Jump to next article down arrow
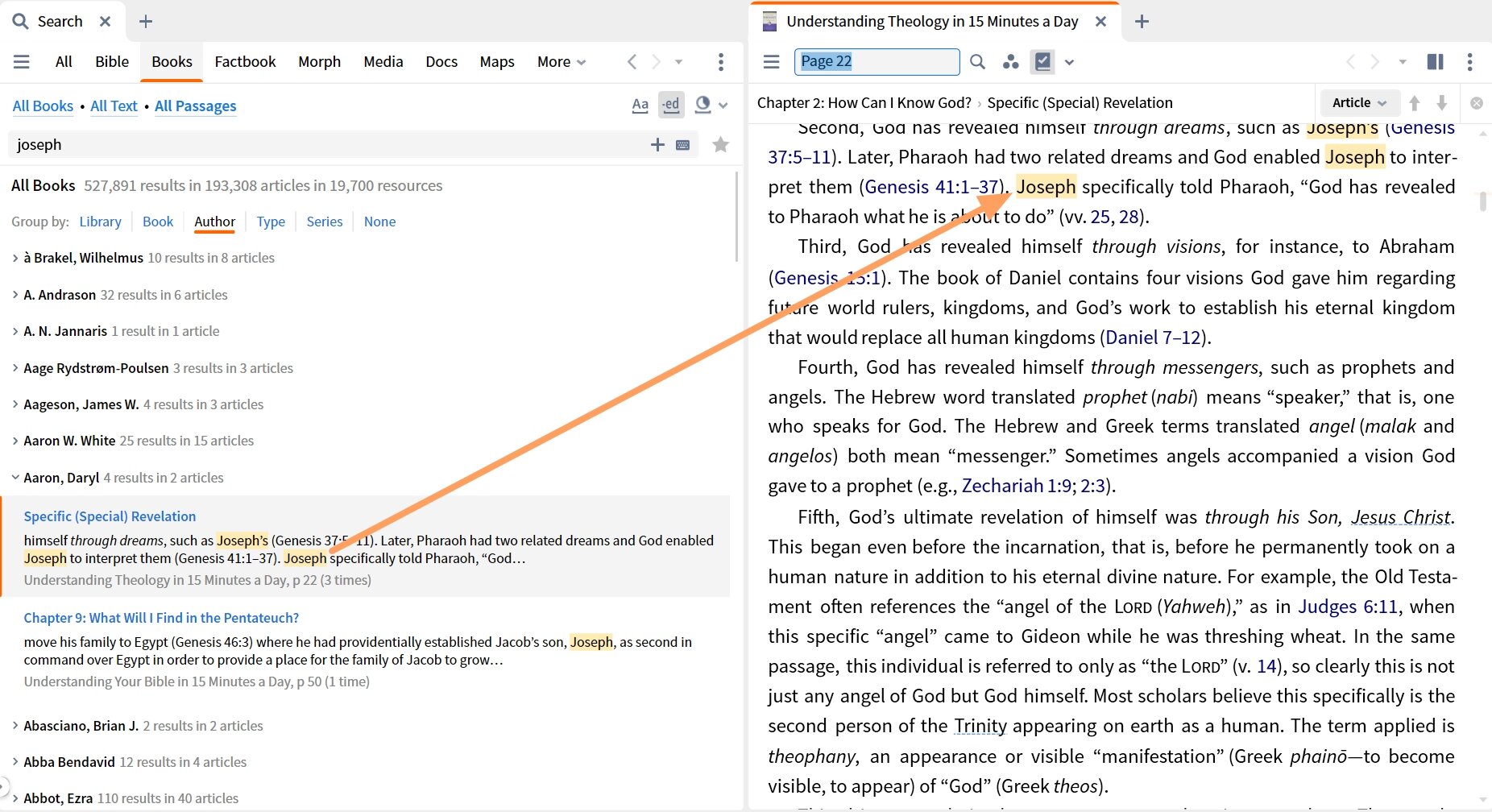Image resolution: width=1492 pixels, height=812 pixels. pos(1442,102)
